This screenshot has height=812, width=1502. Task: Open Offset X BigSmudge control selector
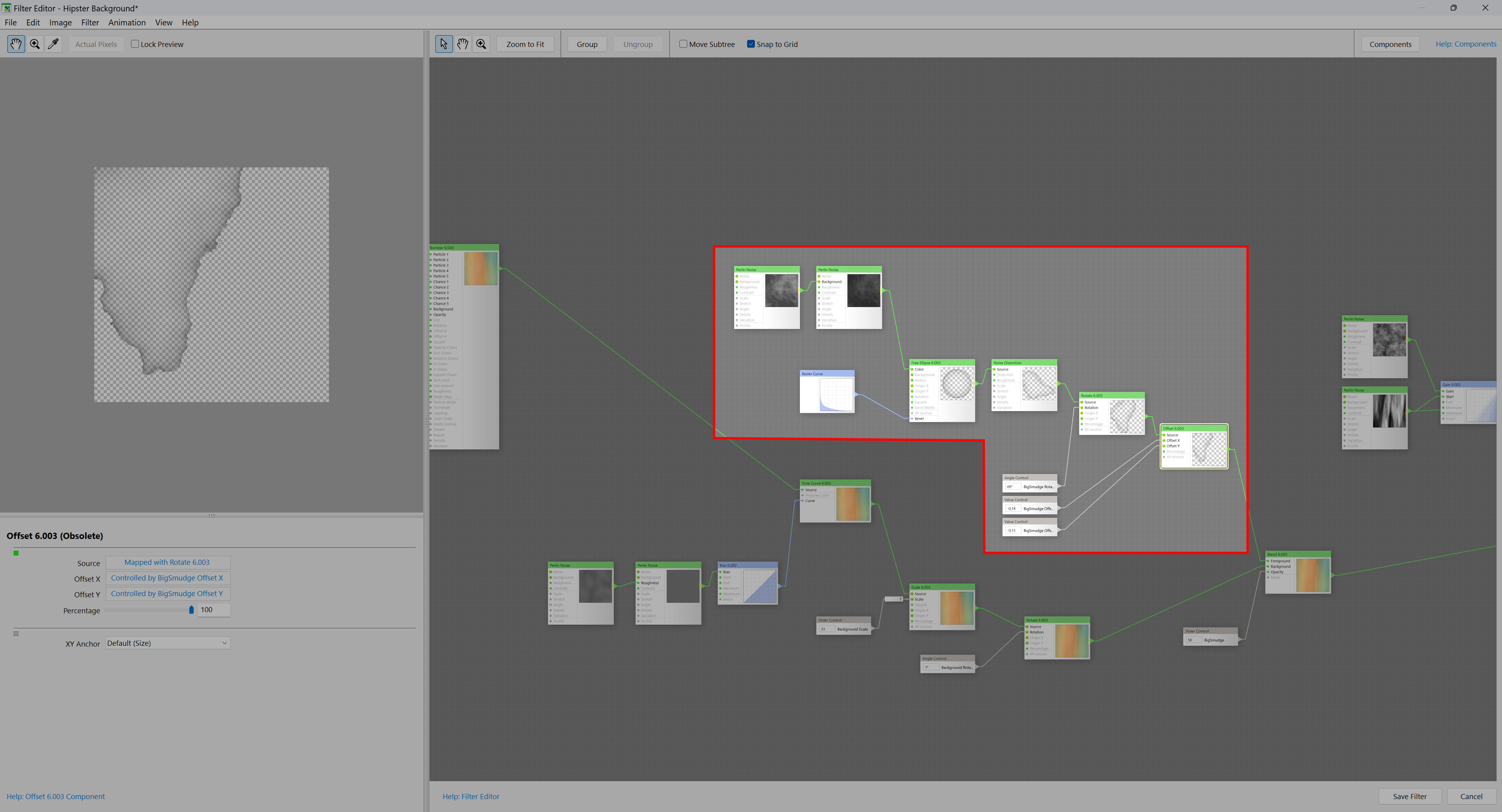(167, 578)
